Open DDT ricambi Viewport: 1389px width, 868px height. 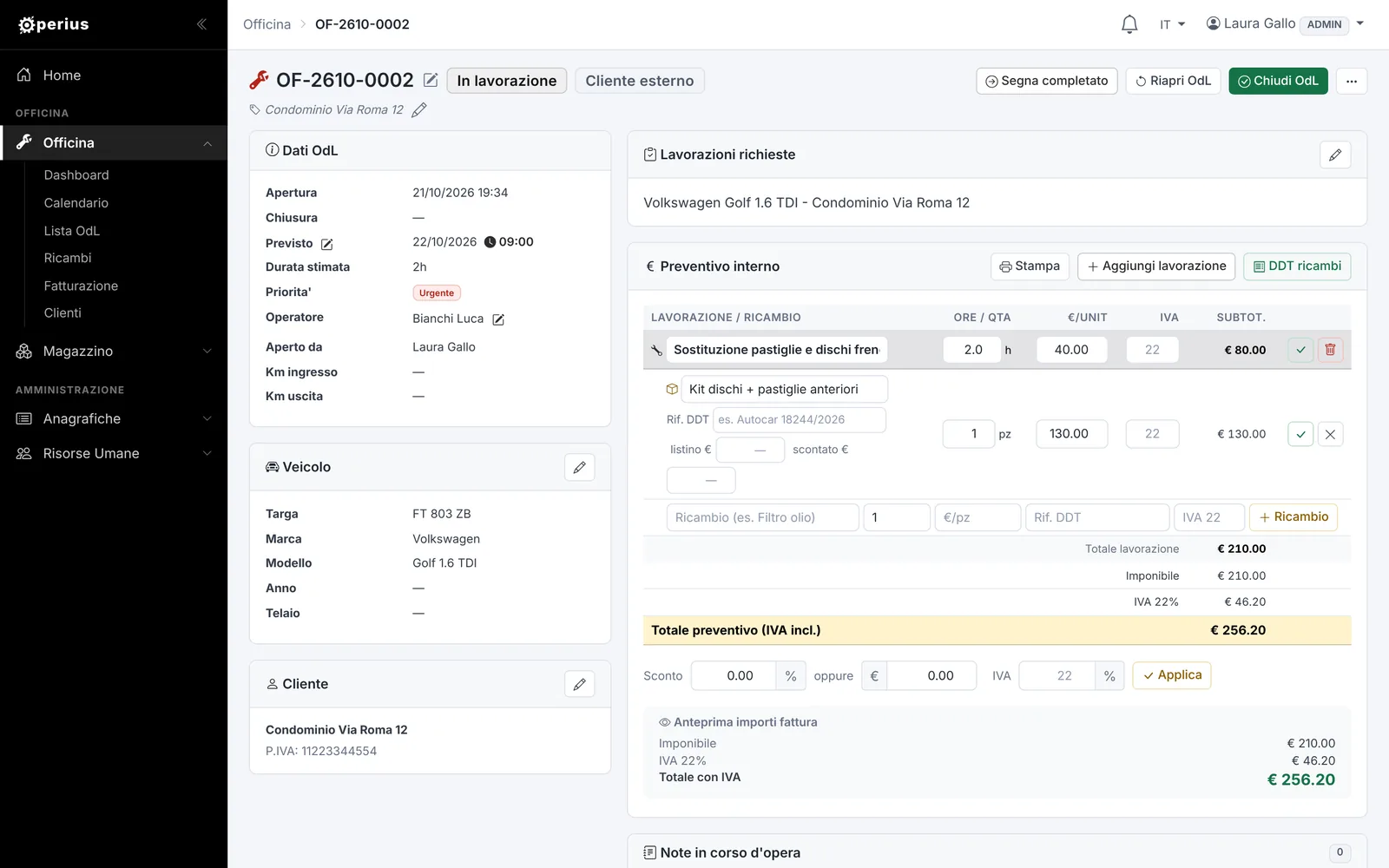tap(1297, 266)
